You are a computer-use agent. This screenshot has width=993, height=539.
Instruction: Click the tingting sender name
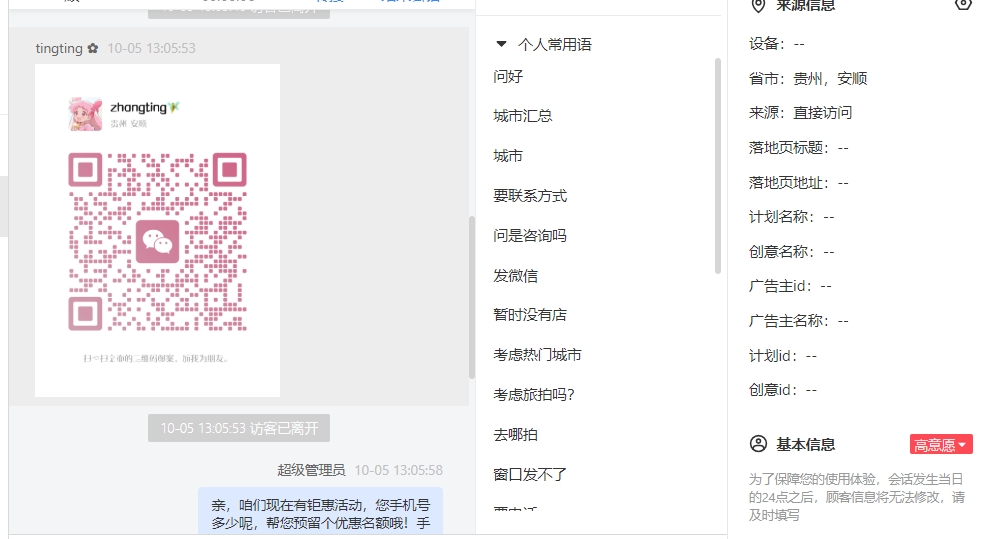point(59,48)
